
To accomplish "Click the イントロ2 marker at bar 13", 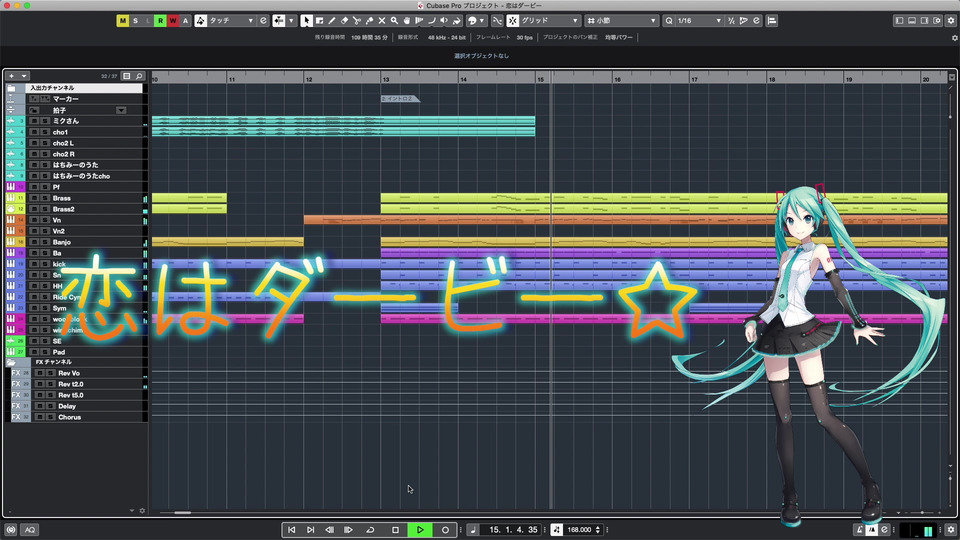I will pyautogui.click(x=399, y=99).
